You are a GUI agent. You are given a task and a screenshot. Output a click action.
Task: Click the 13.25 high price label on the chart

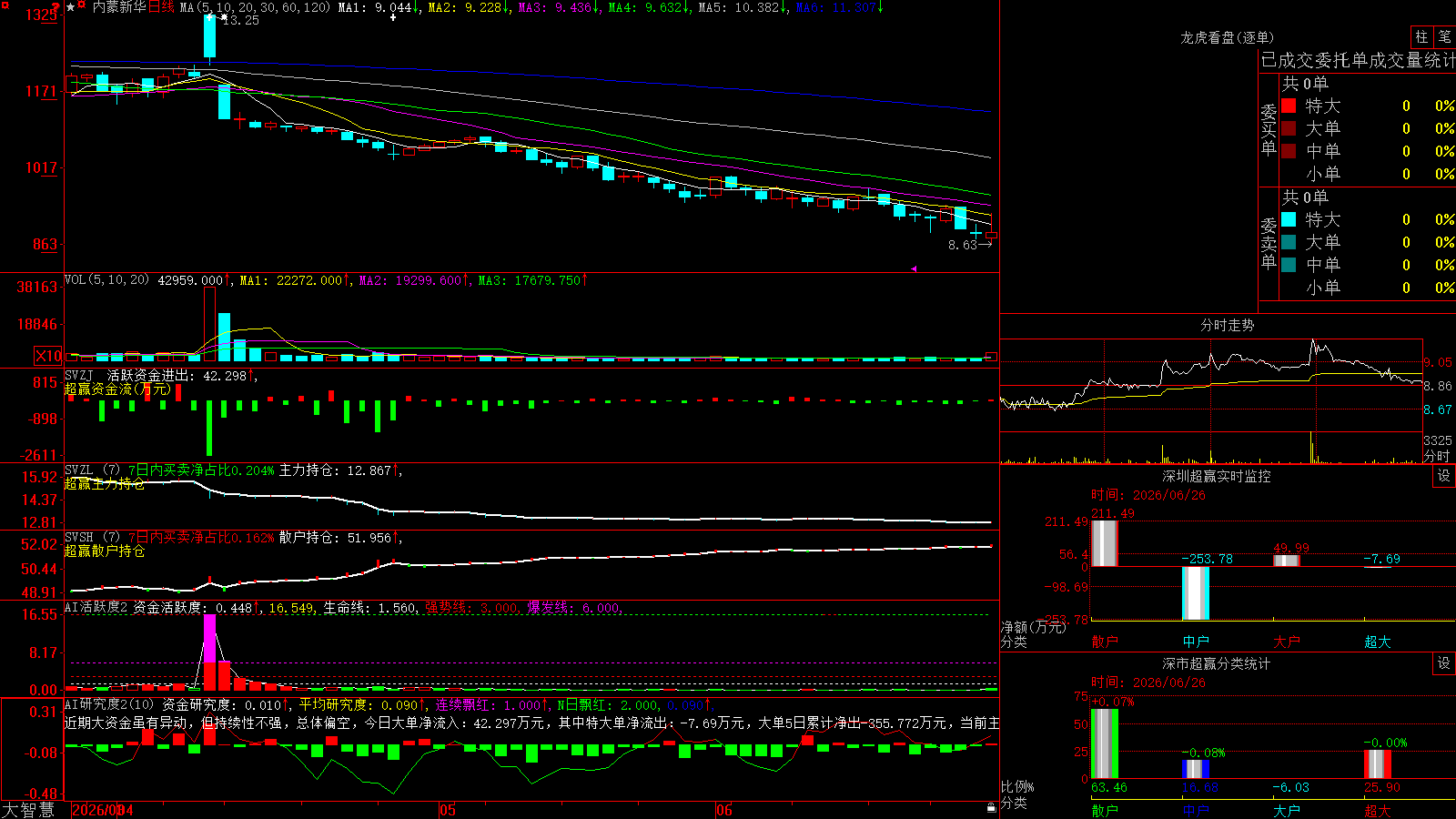[x=240, y=20]
